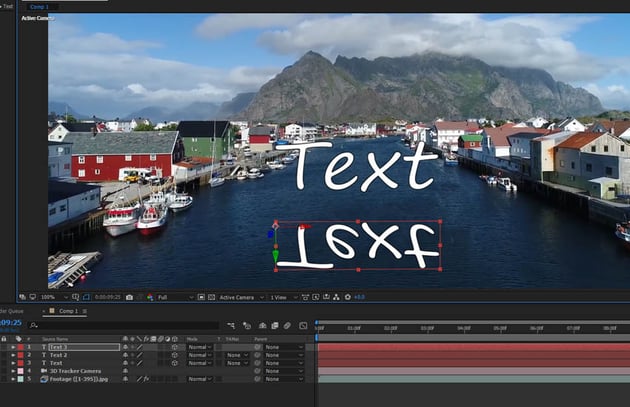The image size is (630, 407).
Task: Open the Graph Editor icon
Action: pyautogui.click(x=303, y=325)
